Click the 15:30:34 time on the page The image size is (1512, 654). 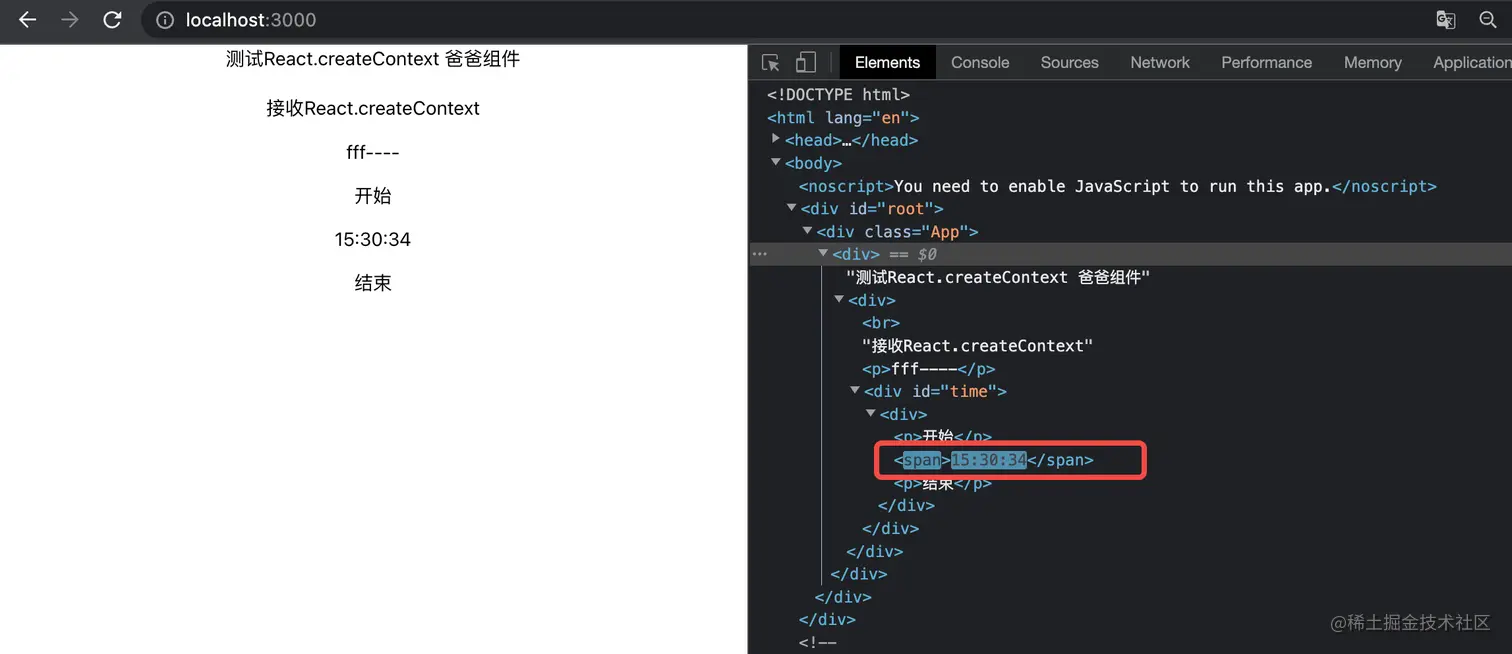tap(373, 240)
